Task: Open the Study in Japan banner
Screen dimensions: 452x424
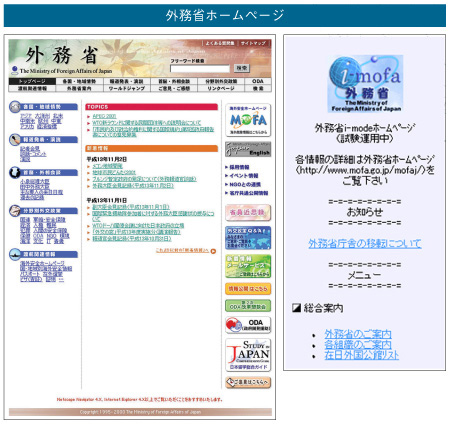Action: pyautogui.click(x=248, y=355)
